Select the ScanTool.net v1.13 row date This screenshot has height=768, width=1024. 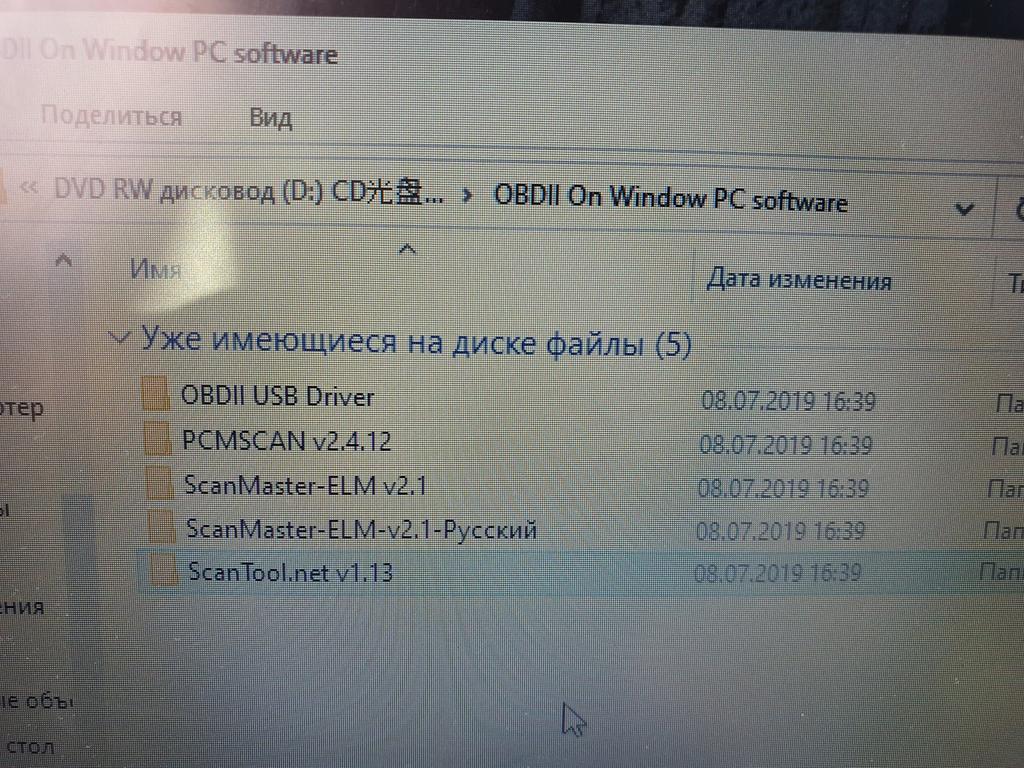777,573
